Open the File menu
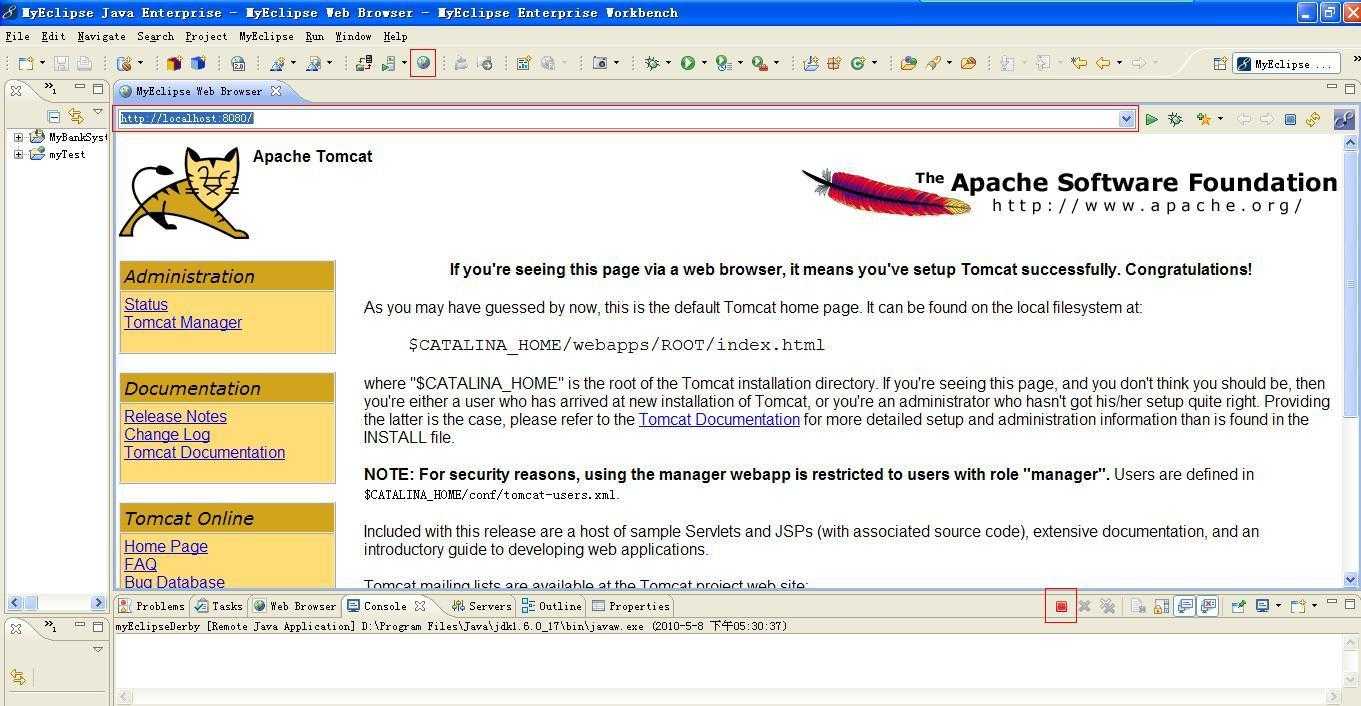The height and width of the screenshot is (706, 1361). pyautogui.click(x=17, y=36)
